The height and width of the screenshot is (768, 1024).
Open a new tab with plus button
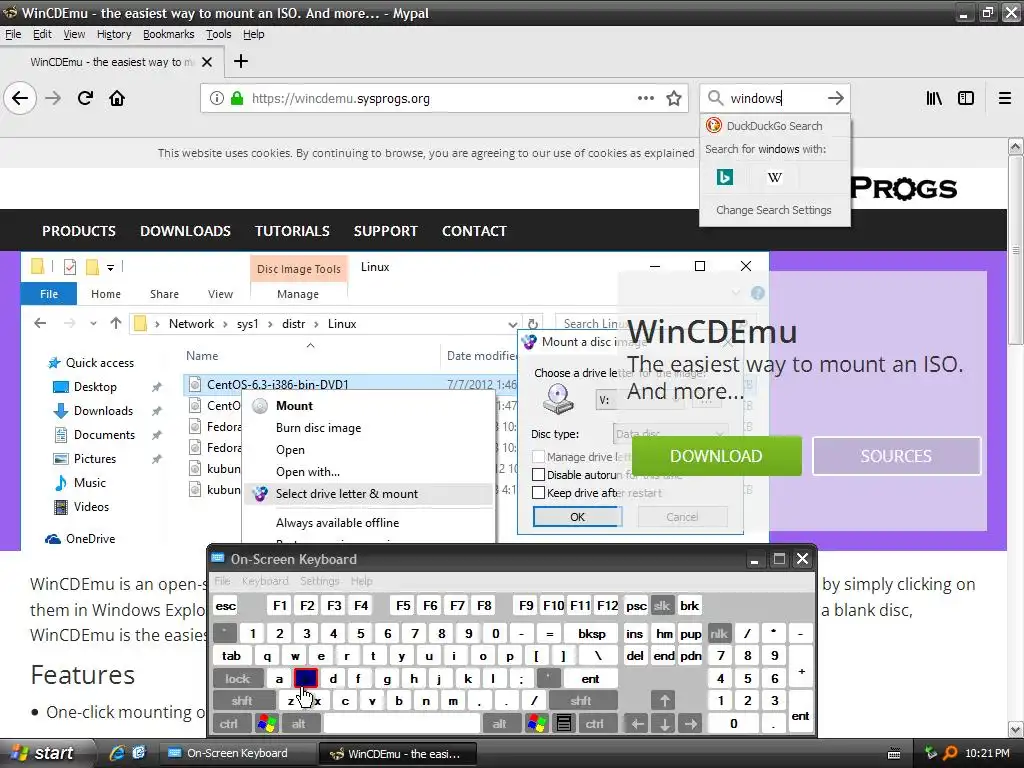pos(240,61)
